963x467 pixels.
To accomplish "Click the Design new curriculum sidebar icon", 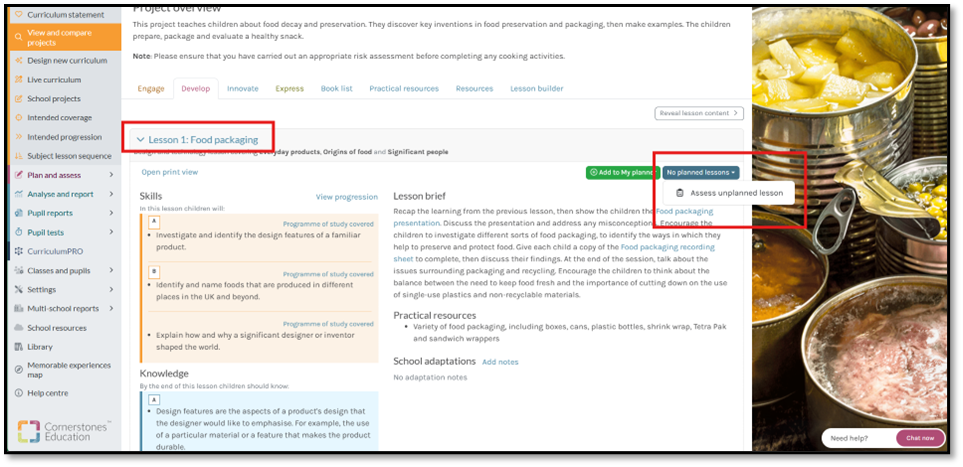I will point(19,61).
